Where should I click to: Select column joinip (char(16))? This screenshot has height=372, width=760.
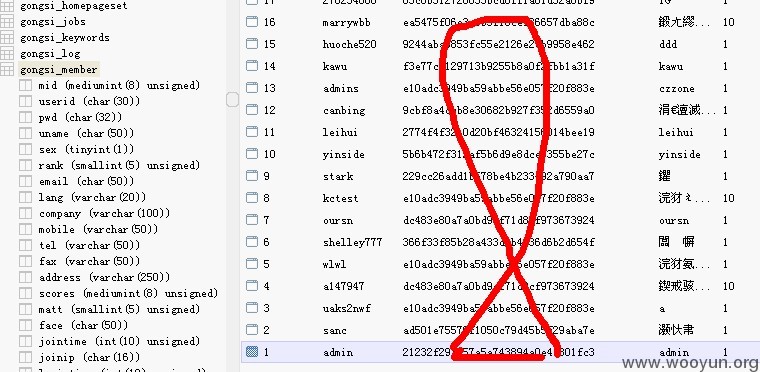89,358
